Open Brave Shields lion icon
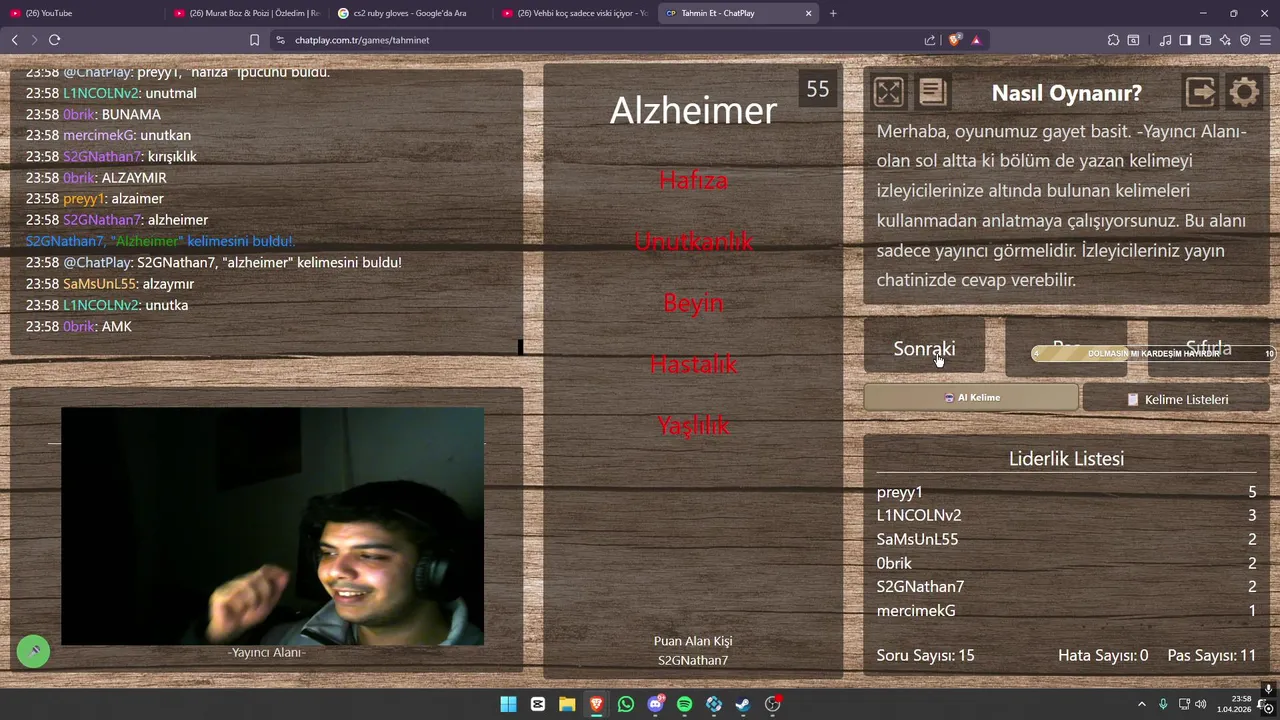The height and width of the screenshot is (720, 1280). (x=955, y=40)
